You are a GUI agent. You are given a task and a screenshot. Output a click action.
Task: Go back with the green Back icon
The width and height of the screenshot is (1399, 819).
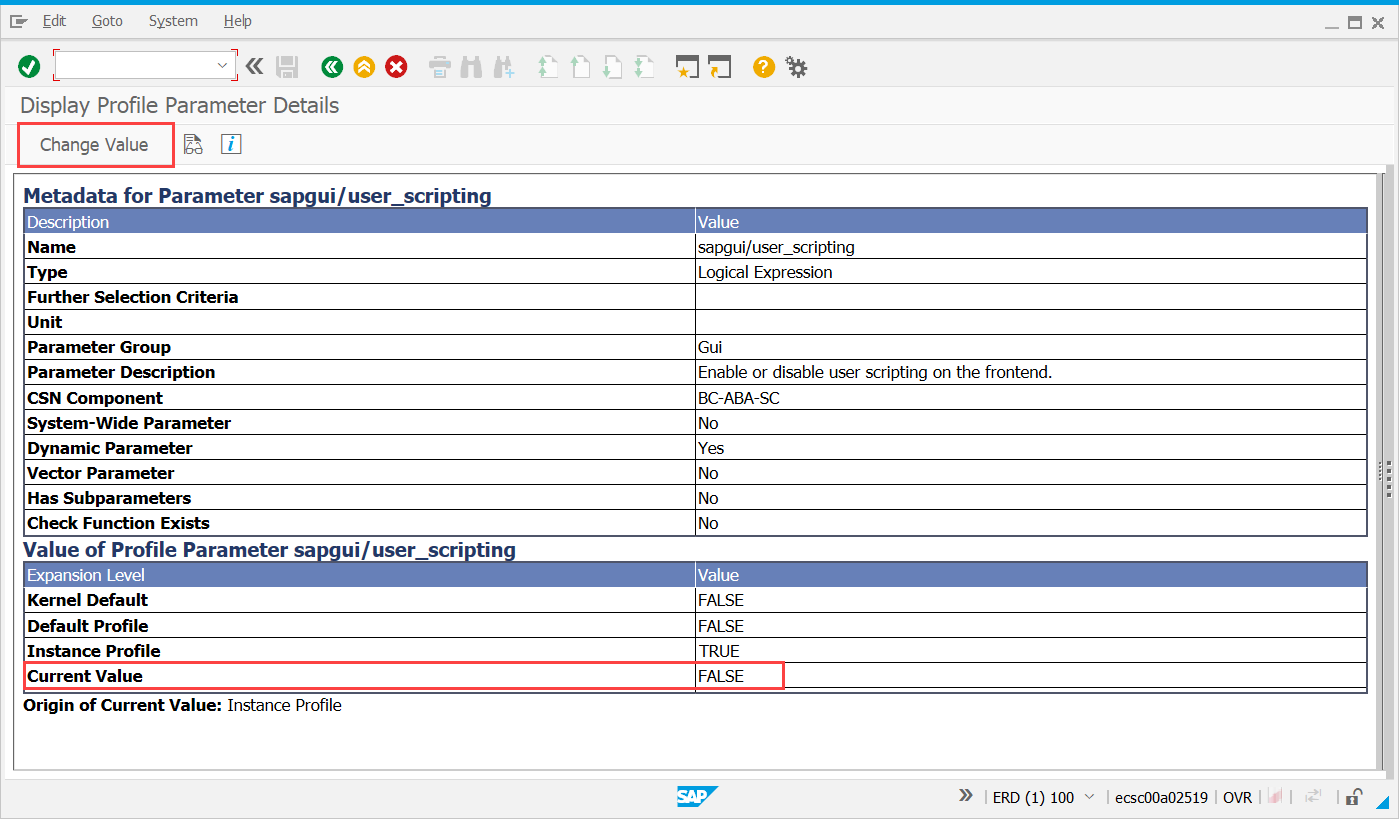(x=332, y=67)
